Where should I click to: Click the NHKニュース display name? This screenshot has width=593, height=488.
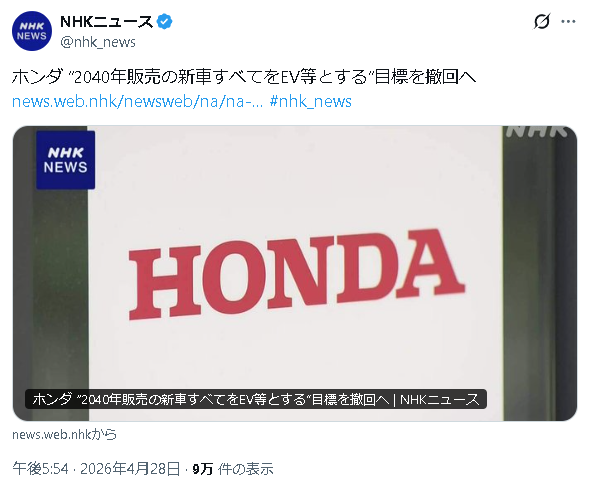click(107, 22)
